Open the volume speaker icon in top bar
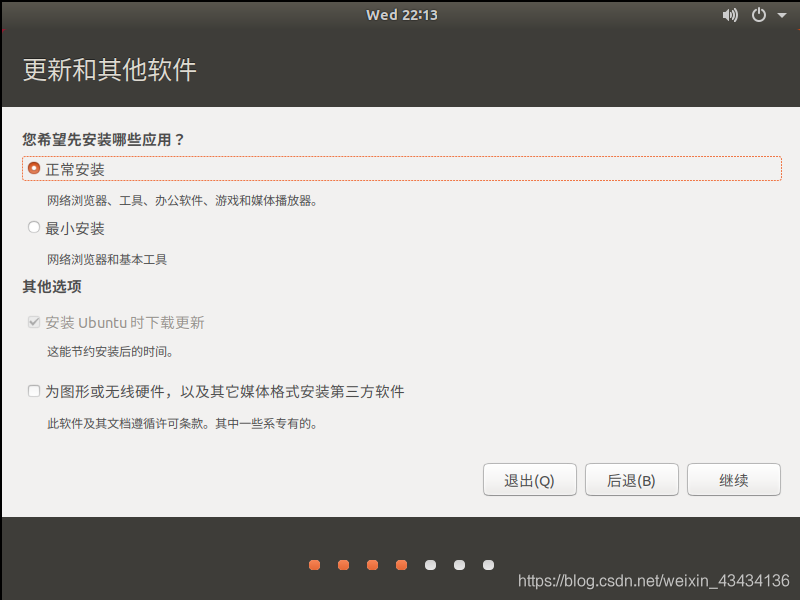The image size is (800, 600). [x=730, y=15]
